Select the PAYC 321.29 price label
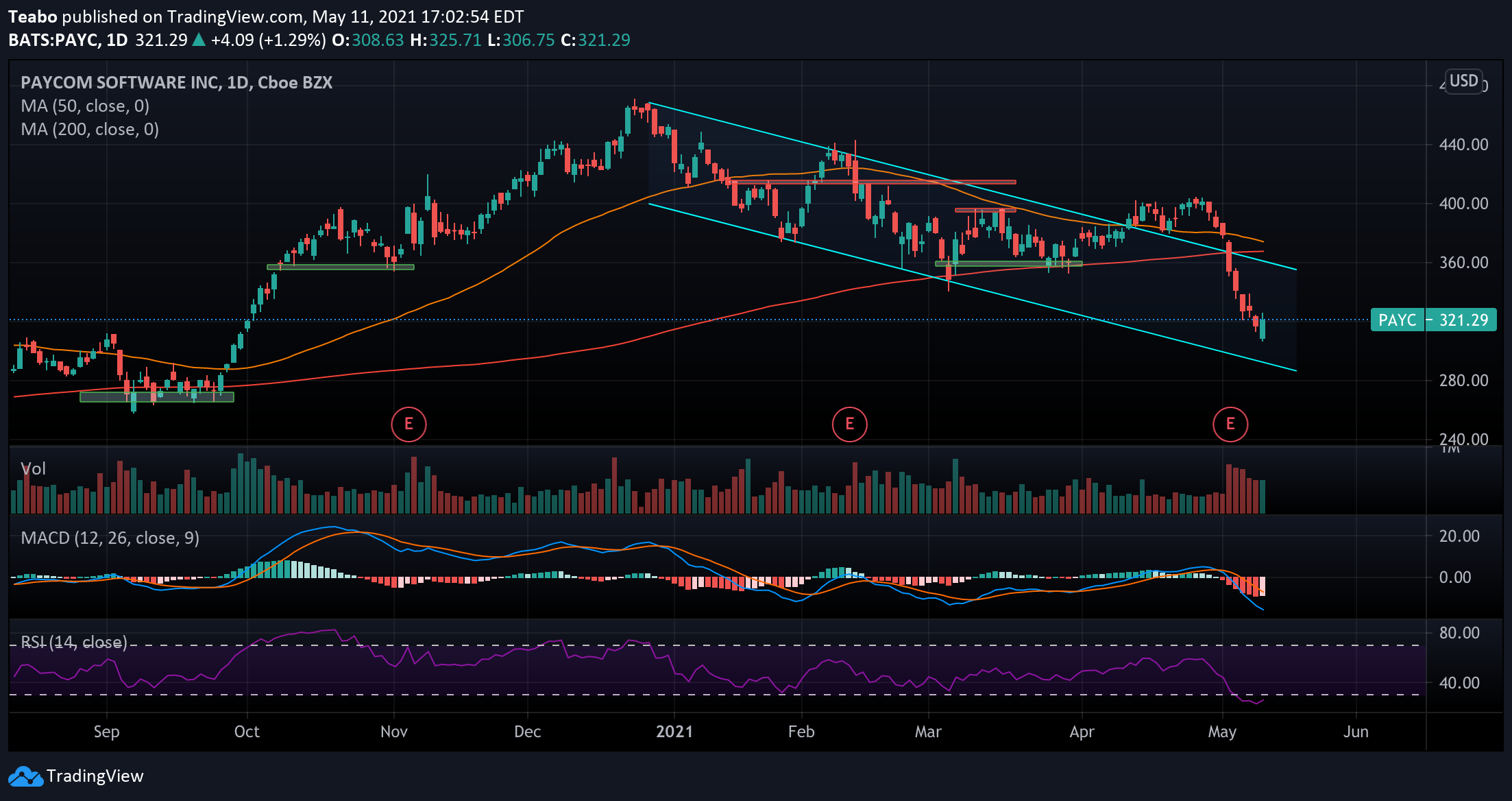The width and height of the screenshot is (1512, 801). pos(1433,320)
